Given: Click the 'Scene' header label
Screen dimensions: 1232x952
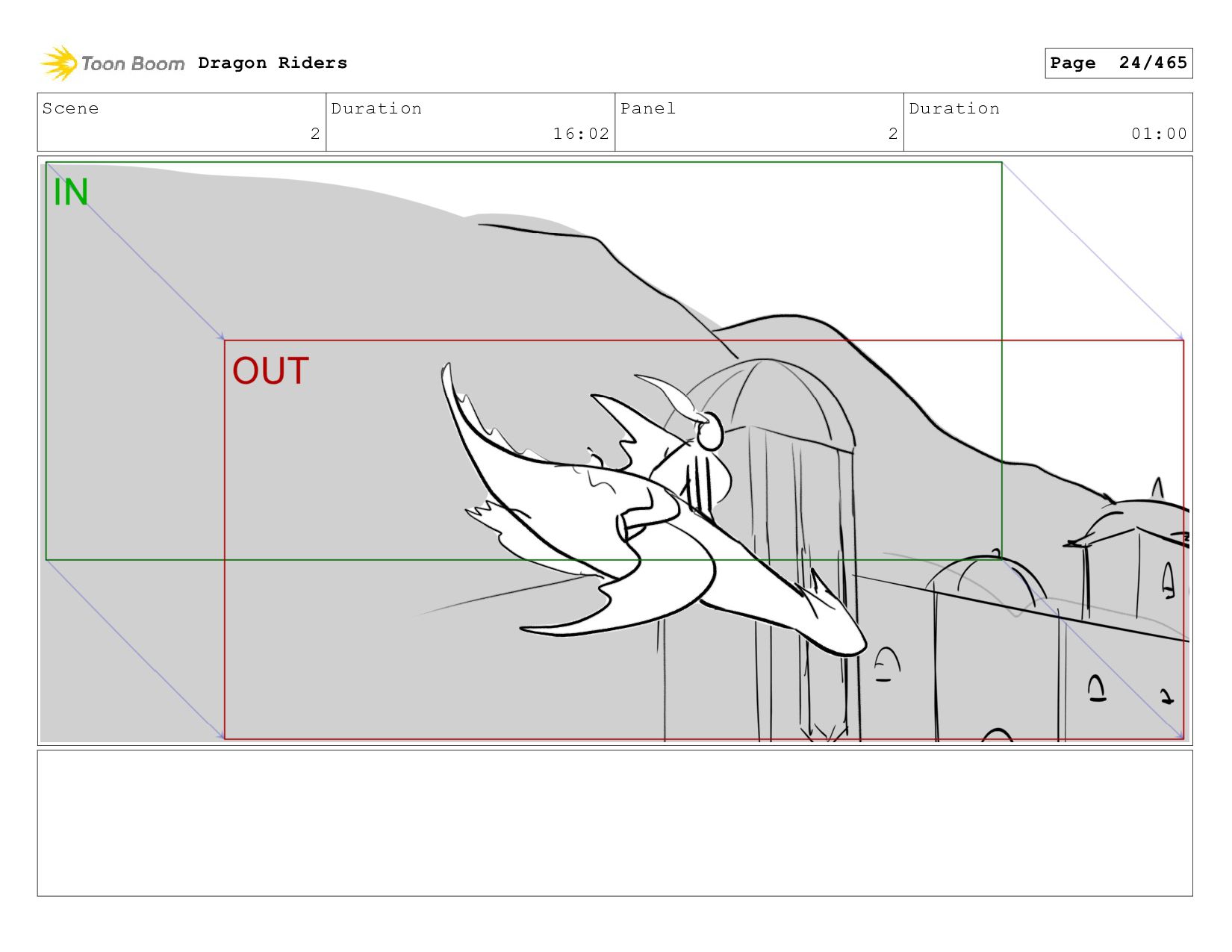Looking at the screenshot, I should coord(70,108).
